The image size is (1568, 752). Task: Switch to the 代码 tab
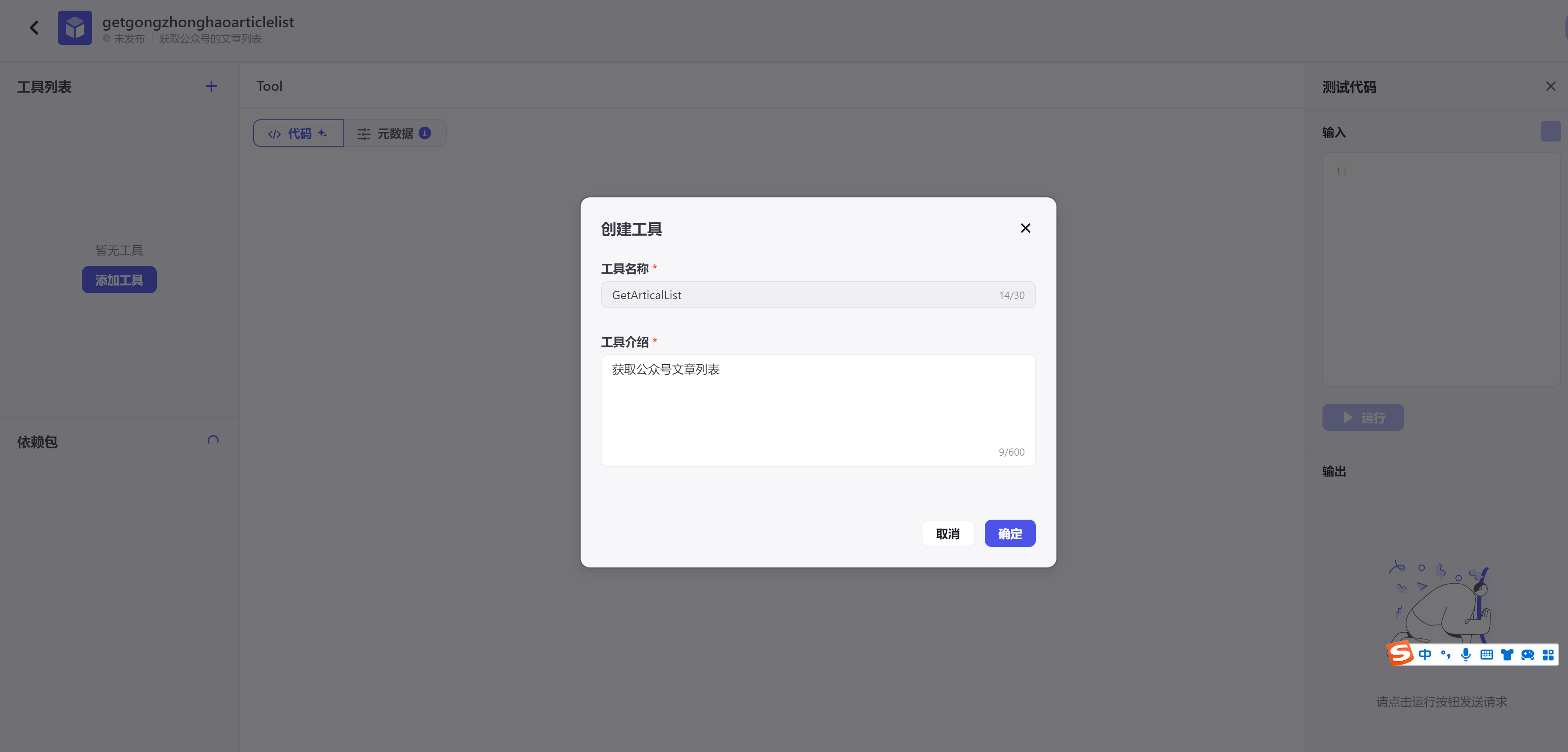(x=298, y=133)
